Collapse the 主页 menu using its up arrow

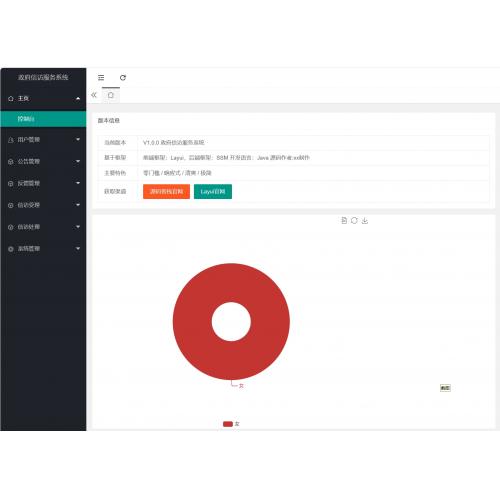click(78, 99)
